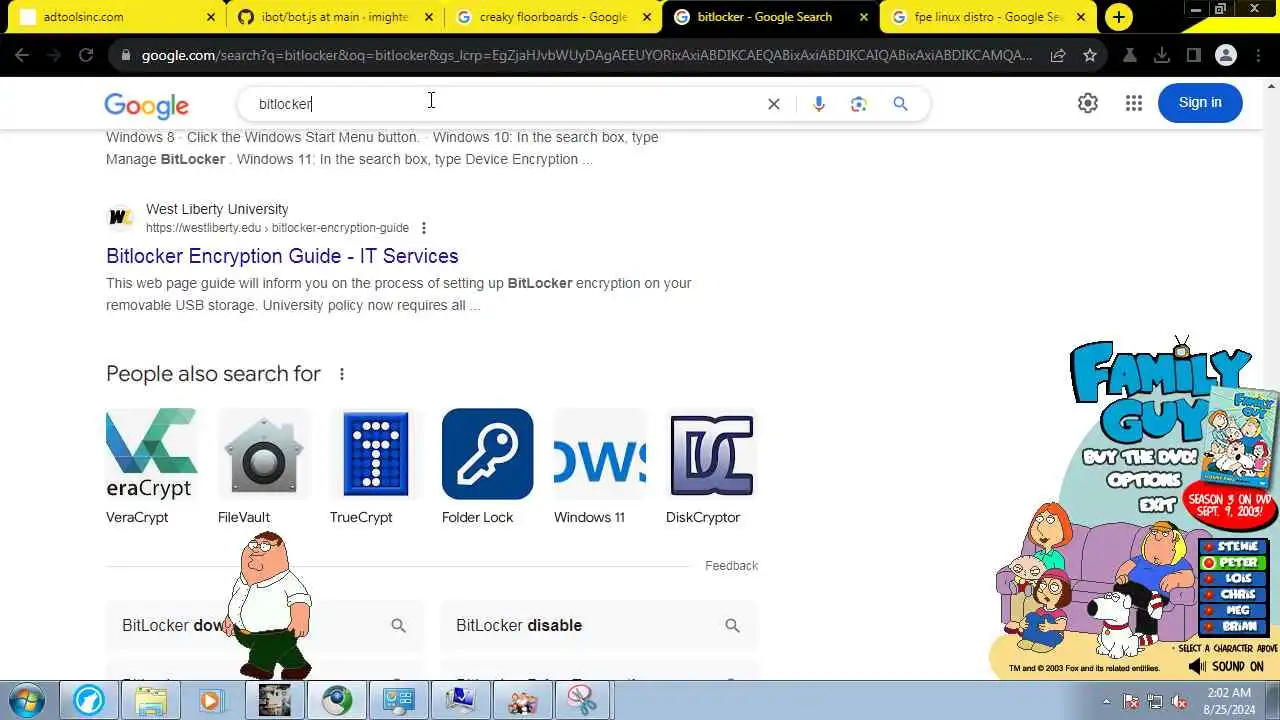Open the Snipping Tool taskbar icon
Screen dimensions: 1280x720
click(583, 701)
